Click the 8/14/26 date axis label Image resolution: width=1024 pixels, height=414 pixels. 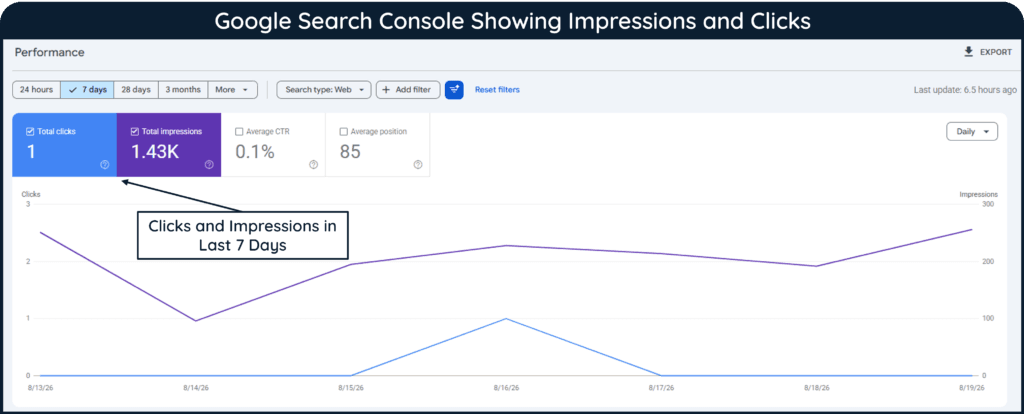pyautogui.click(x=195, y=388)
